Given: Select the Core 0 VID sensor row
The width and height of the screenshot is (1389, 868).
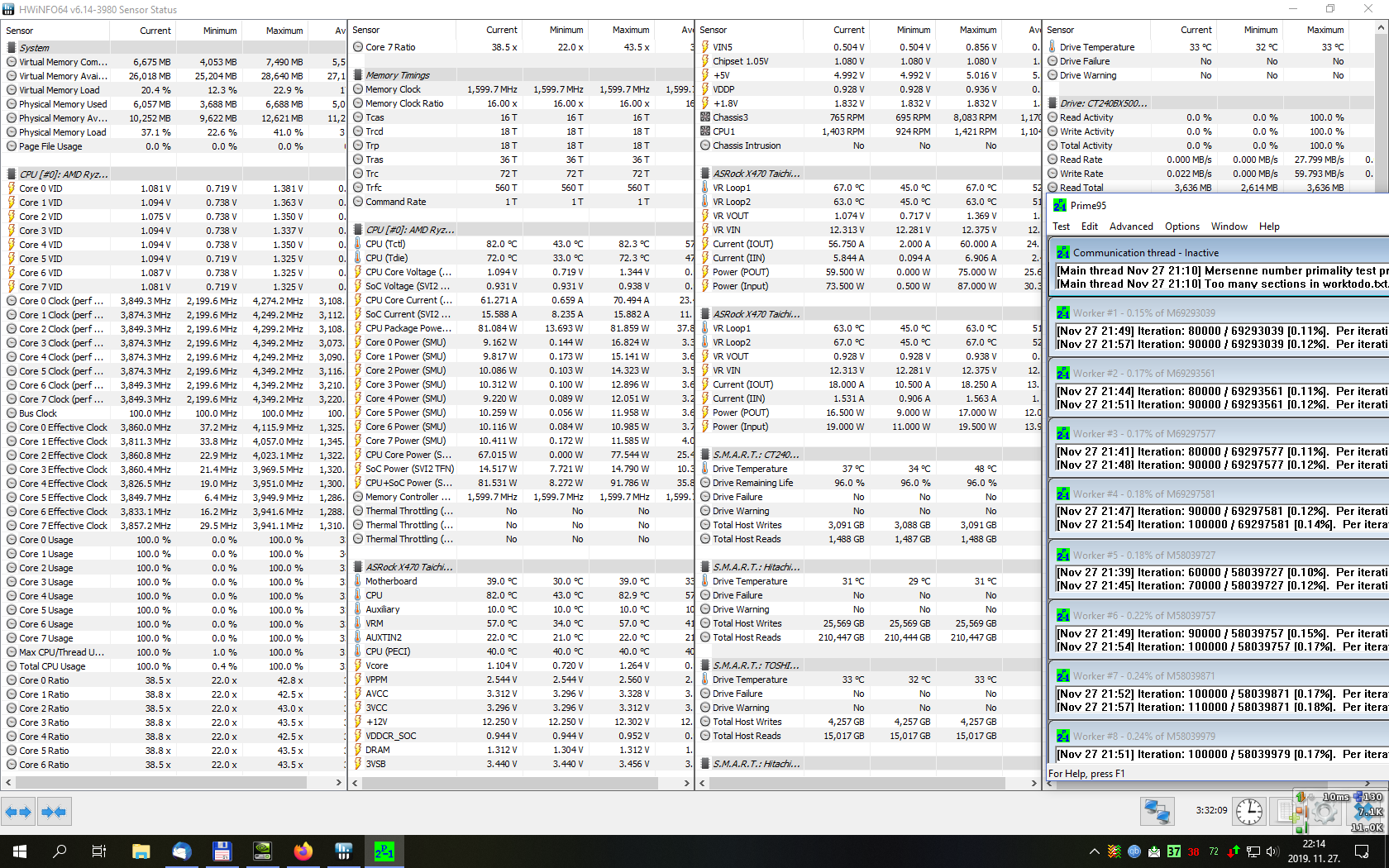Looking at the screenshot, I should click(x=174, y=188).
